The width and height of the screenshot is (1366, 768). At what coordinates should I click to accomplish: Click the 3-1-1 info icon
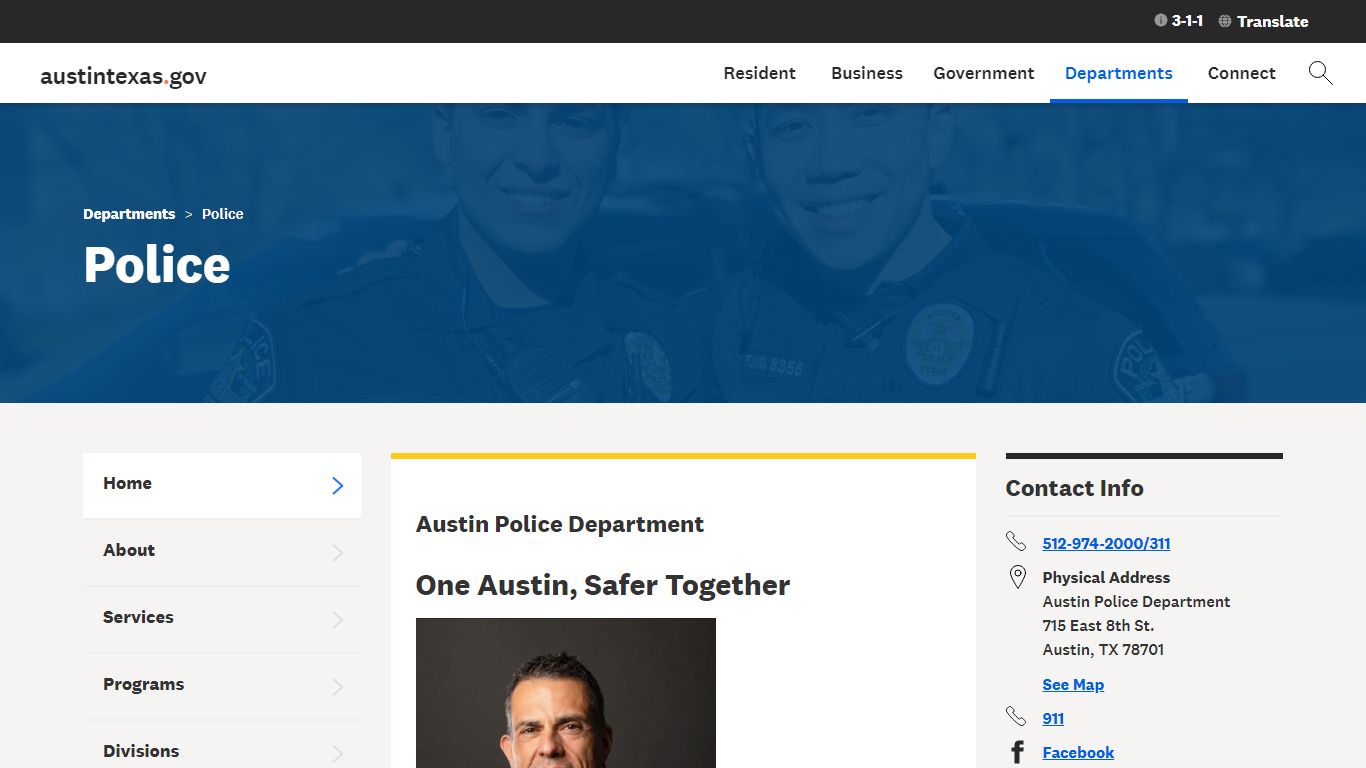[x=1161, y=21]
